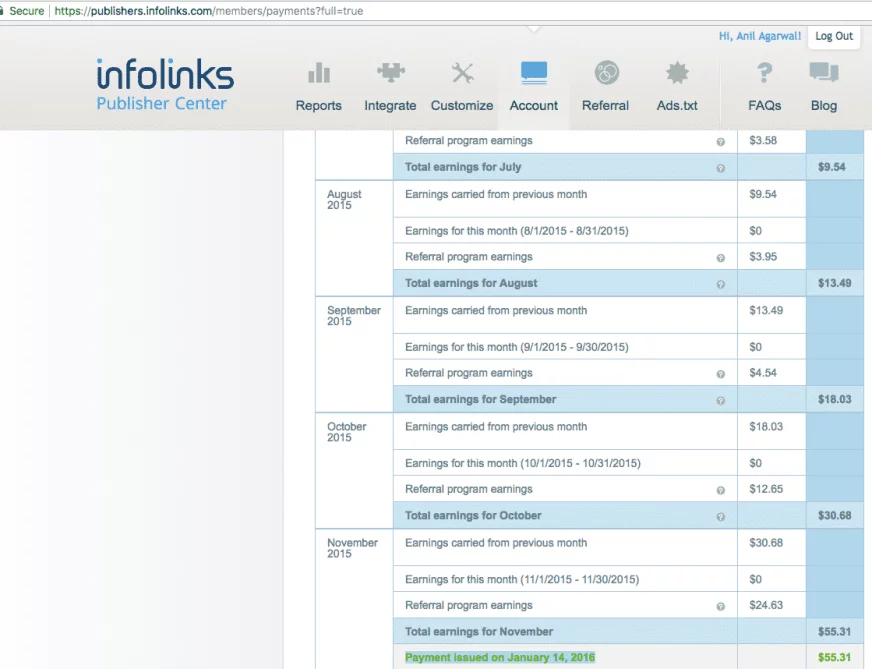The height and width of the screenshot is (669, 872).
Task: Click the $4.54 referral earnings value
Action: point(763,373)
